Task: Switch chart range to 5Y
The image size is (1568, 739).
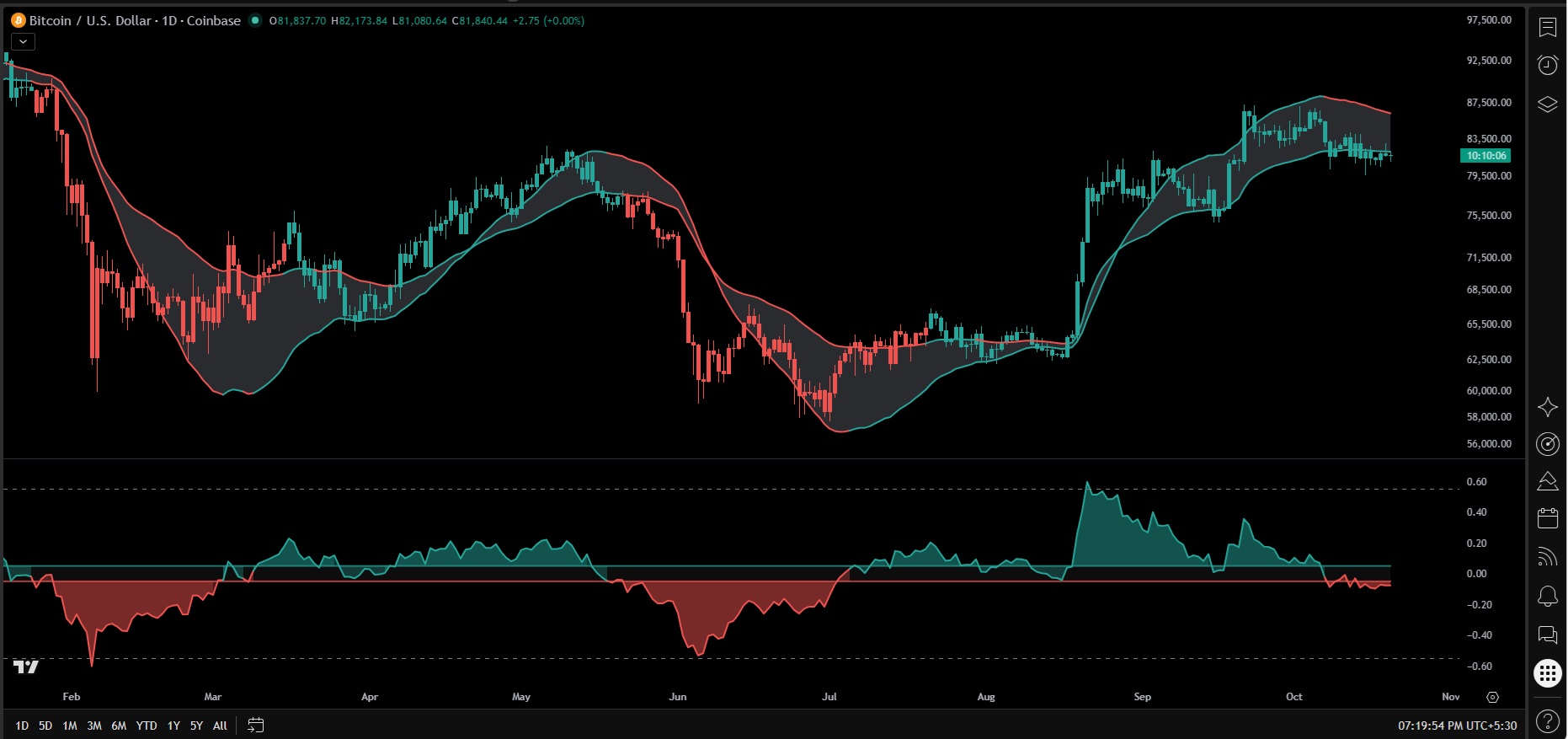Action: coord(196,726)
